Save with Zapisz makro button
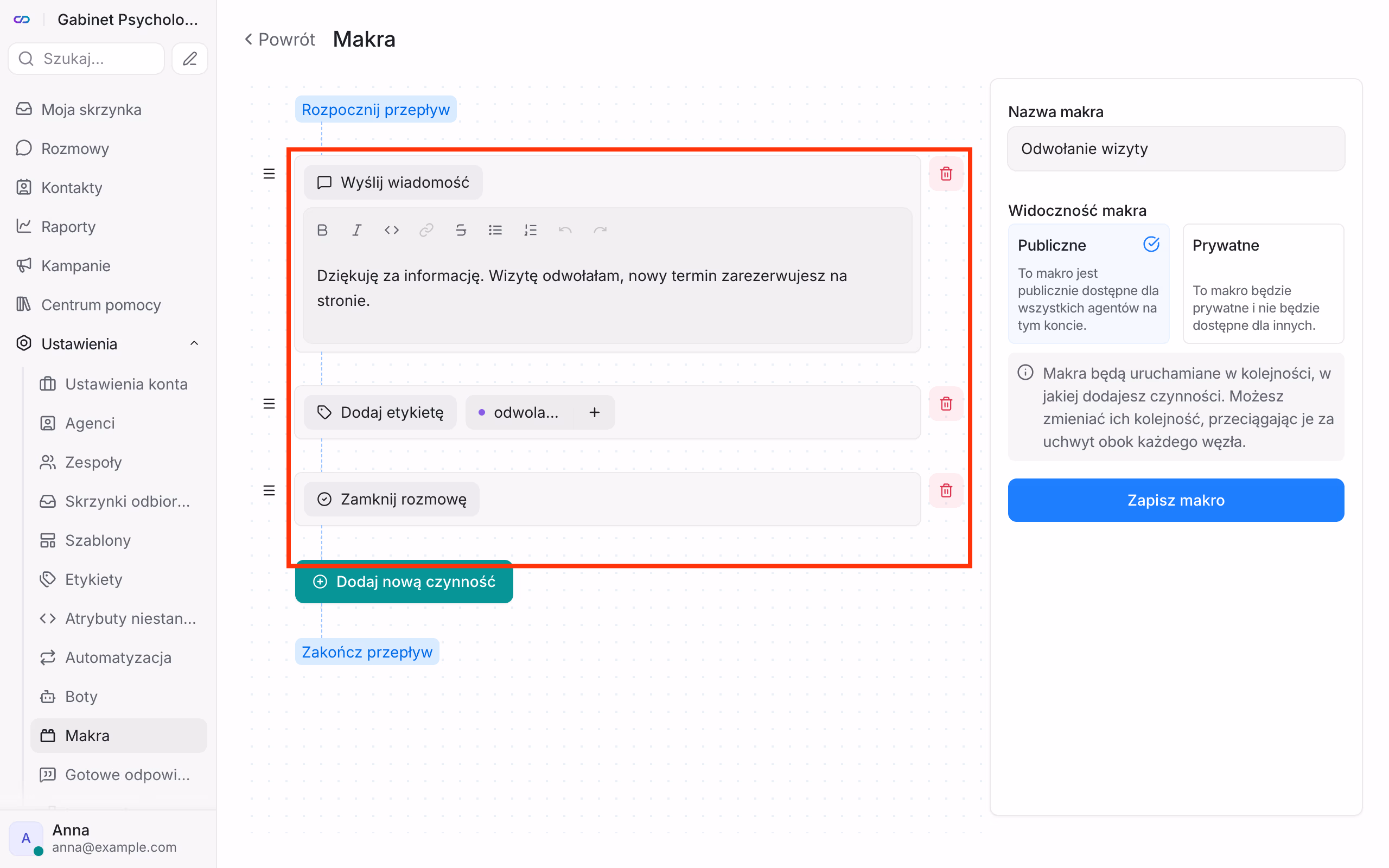This screenshot has width=1389, height=868. (1175, 500)
